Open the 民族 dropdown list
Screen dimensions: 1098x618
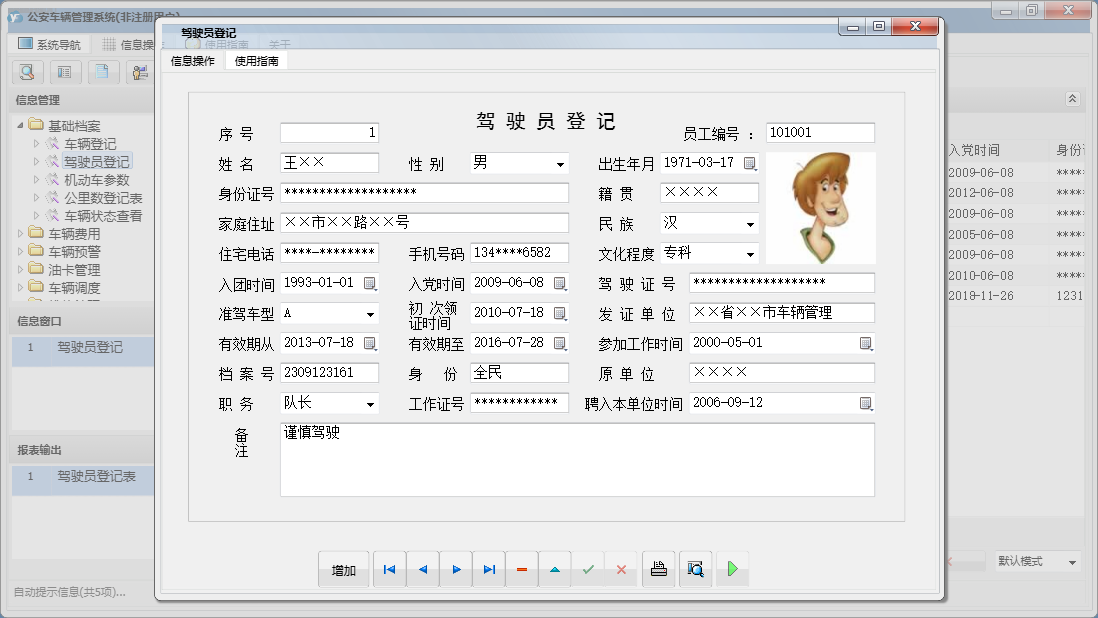pyautogui.click(x=750, y=224)
